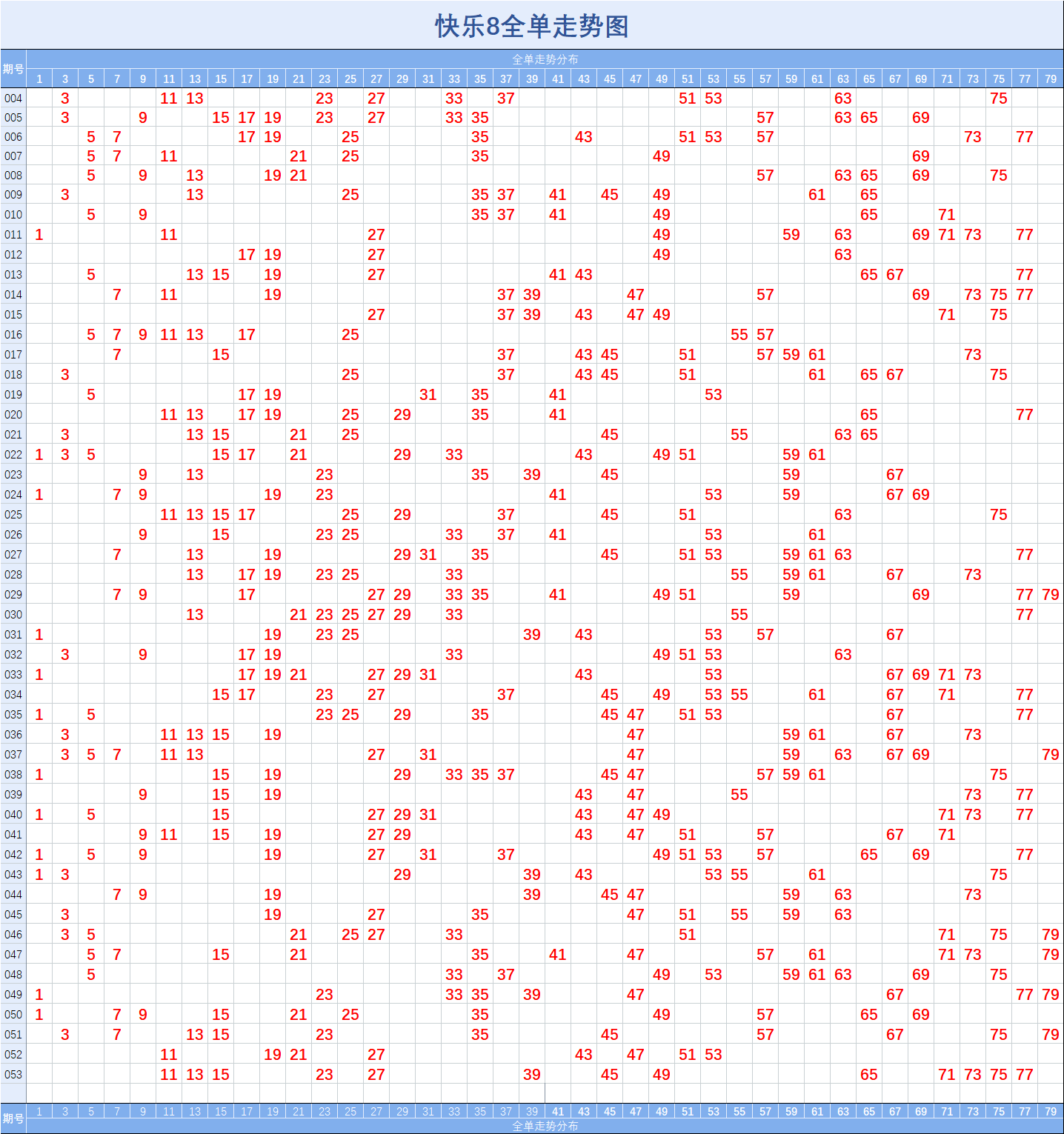Click number 47 in issue 035 row
This screenshot has height=1134, width=1064.
pyautogui.click(x=636, y=714)
